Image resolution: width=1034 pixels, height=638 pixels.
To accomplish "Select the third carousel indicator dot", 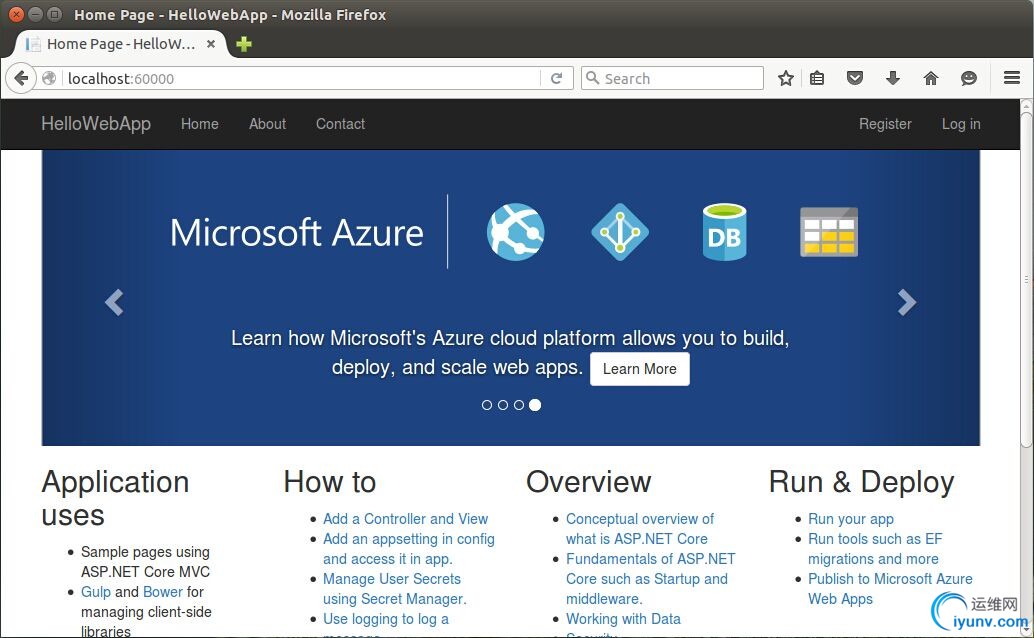I will [x=519, y=405].
